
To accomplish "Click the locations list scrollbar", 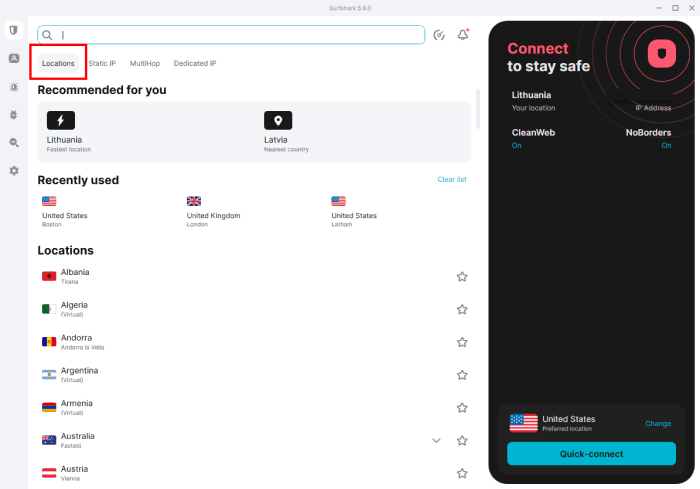I will coord(478,109).
